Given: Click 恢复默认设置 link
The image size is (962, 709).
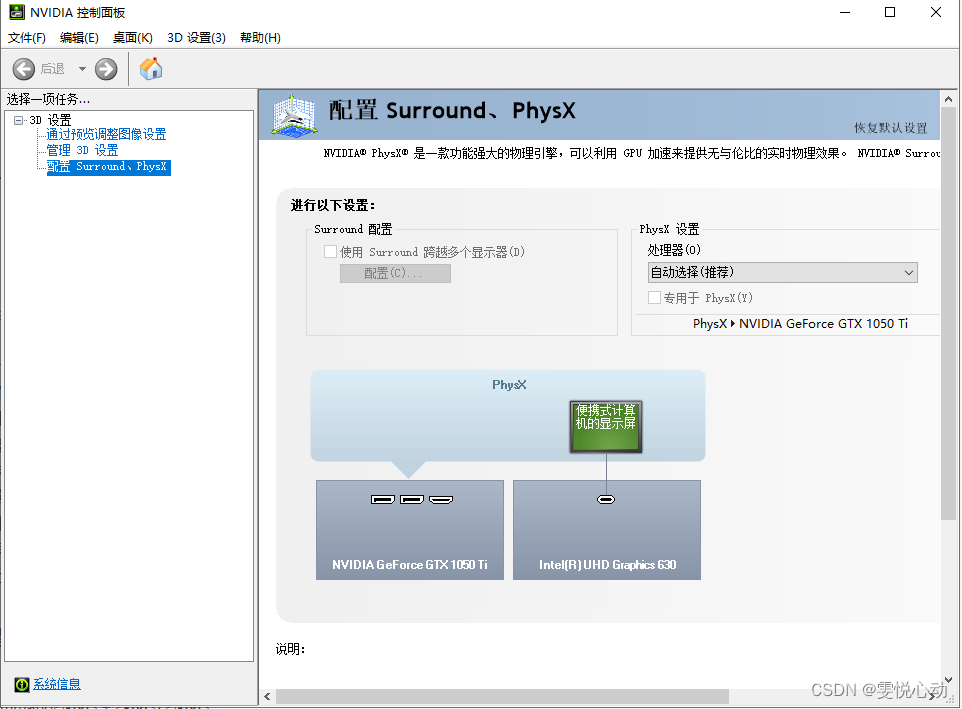Looking at the screenshot, I should (x=891, y=128).
